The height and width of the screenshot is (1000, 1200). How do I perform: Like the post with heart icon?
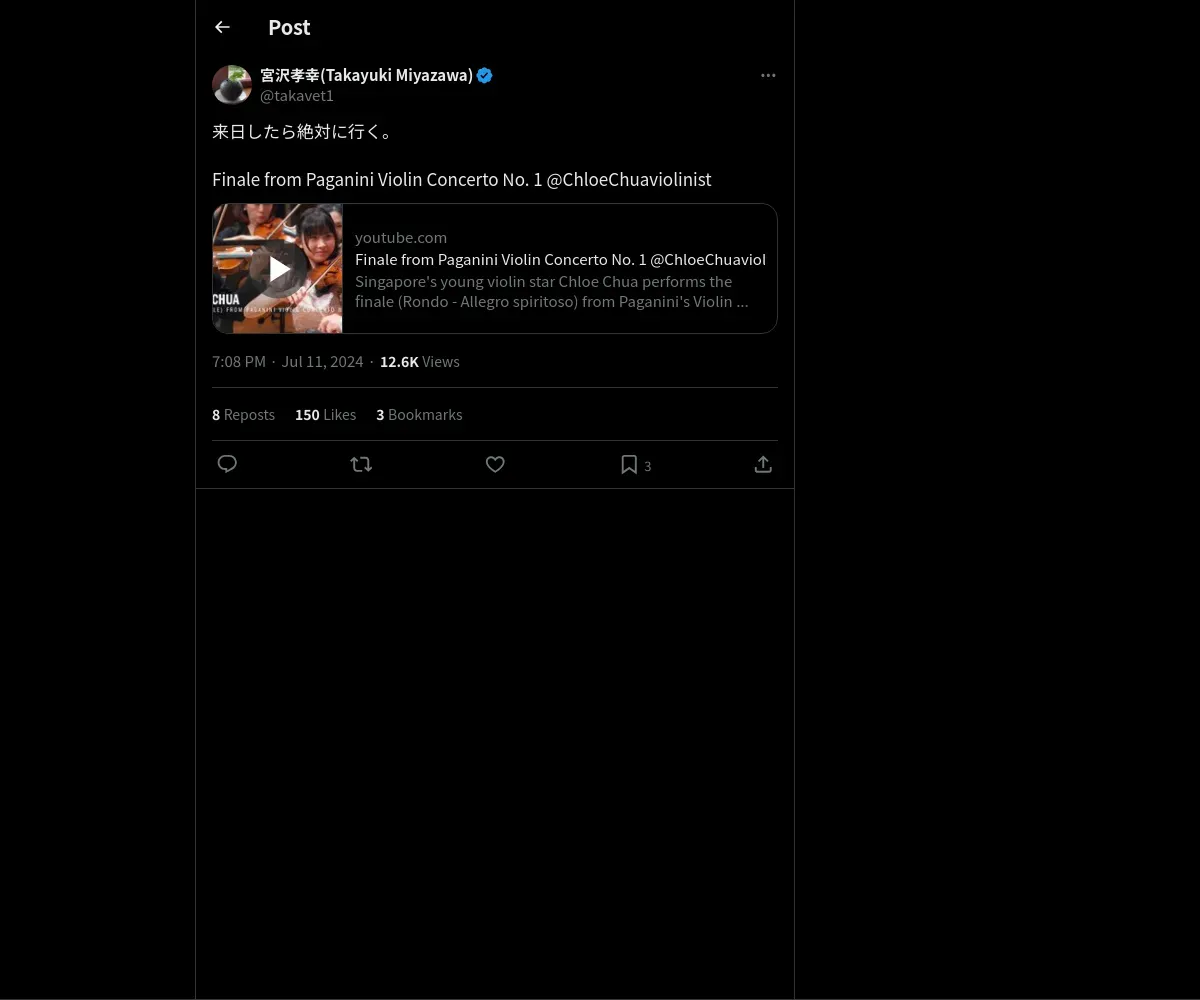point(495,464)
